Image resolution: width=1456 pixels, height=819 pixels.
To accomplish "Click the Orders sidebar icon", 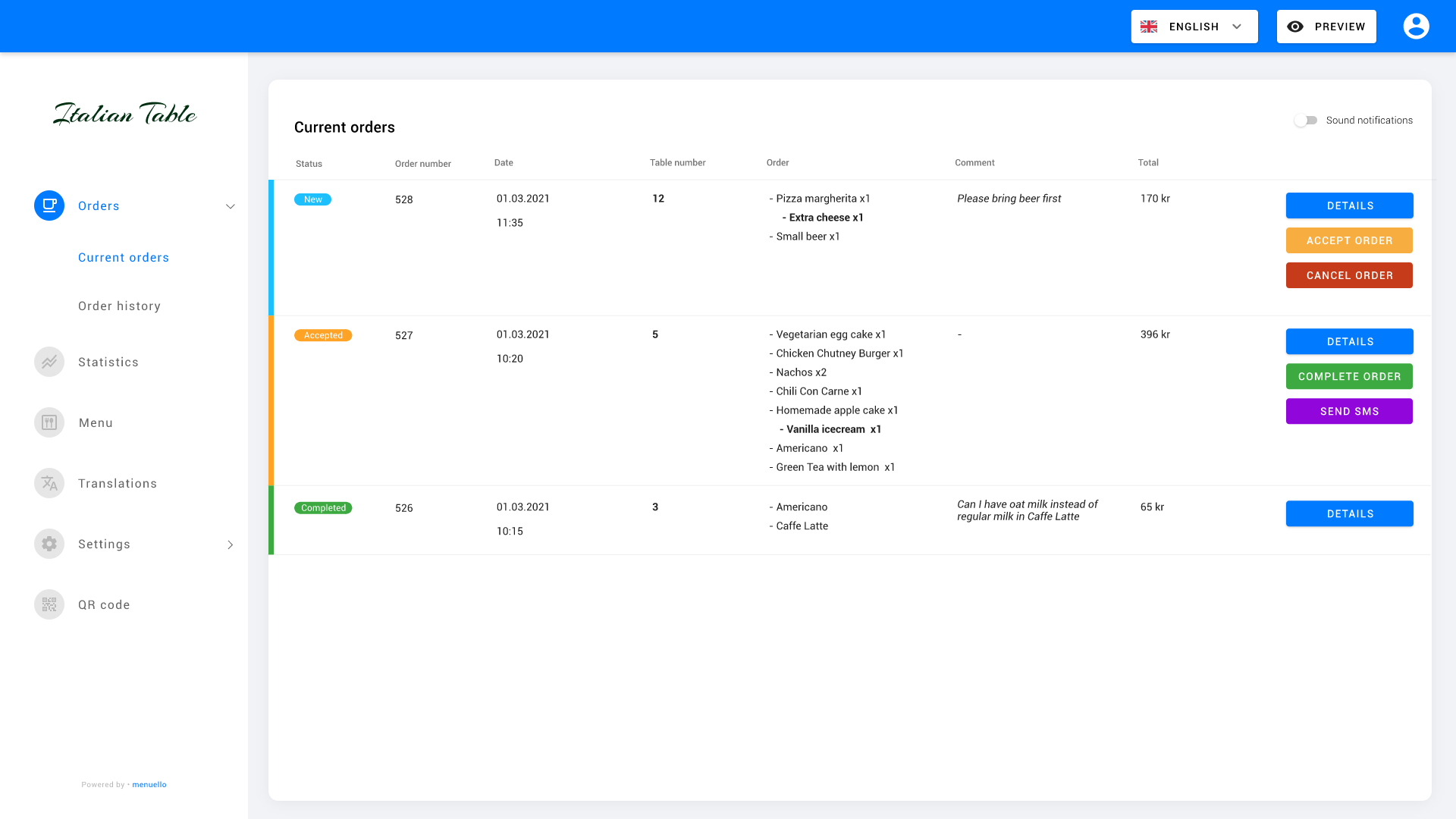I will [x=49, y=206].
